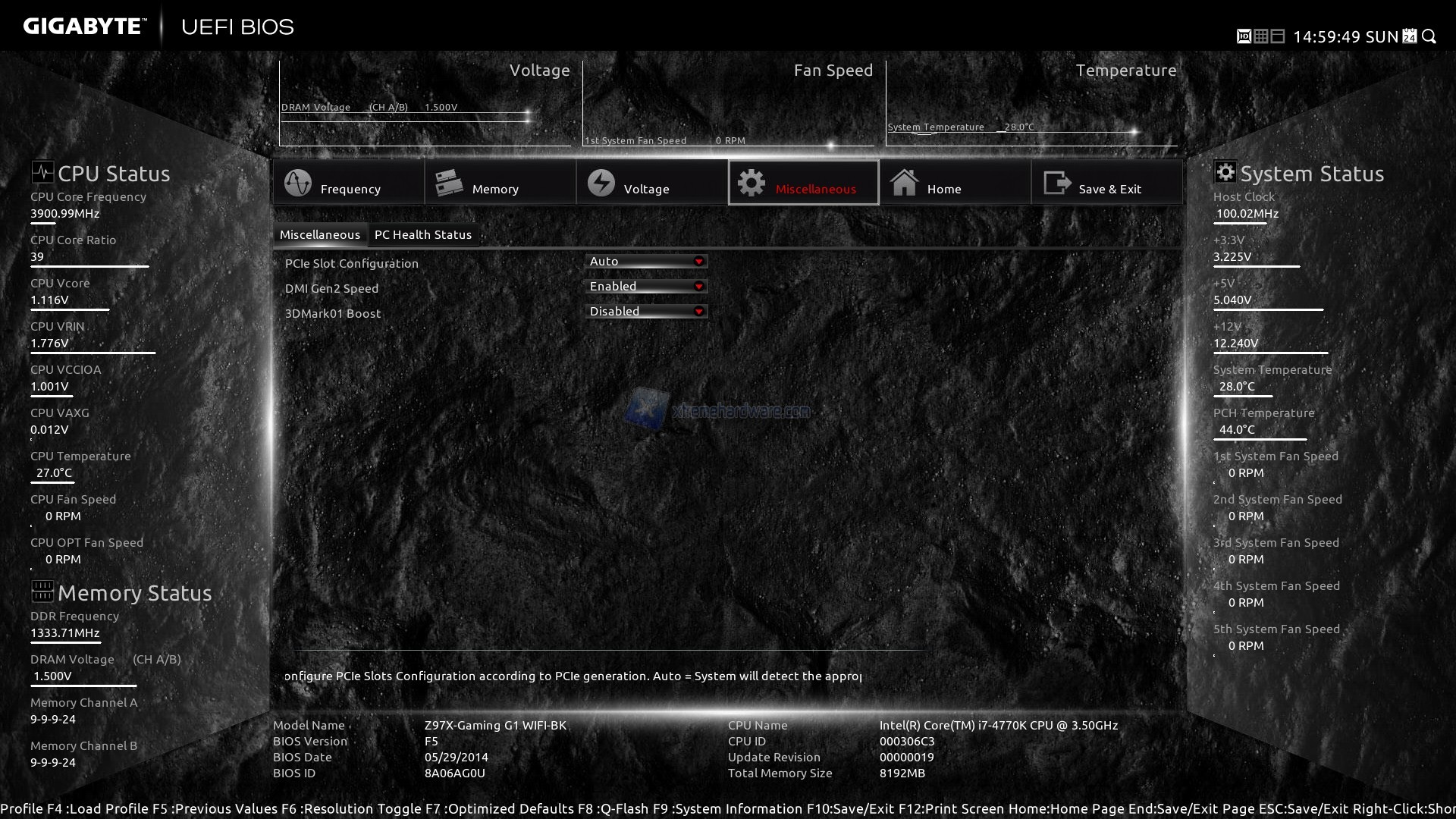
Task: Expand PCIe Slot Configuration dropdown
Action: [698, 262]
